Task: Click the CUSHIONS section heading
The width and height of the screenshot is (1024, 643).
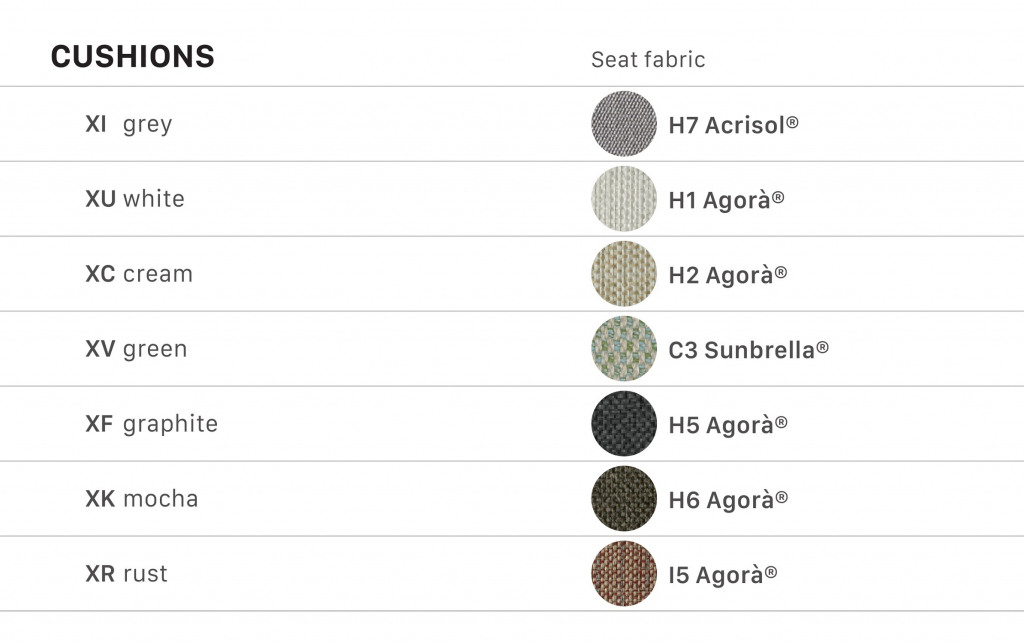Action: pos(133,56)
